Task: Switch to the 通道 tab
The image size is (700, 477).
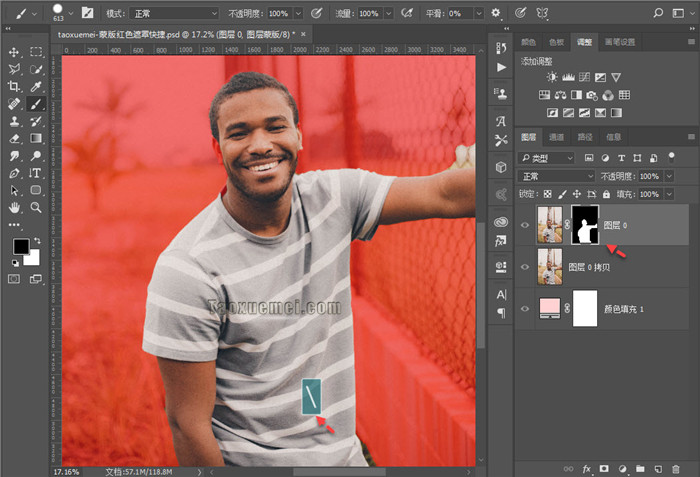Action: (x=557, y=137)
